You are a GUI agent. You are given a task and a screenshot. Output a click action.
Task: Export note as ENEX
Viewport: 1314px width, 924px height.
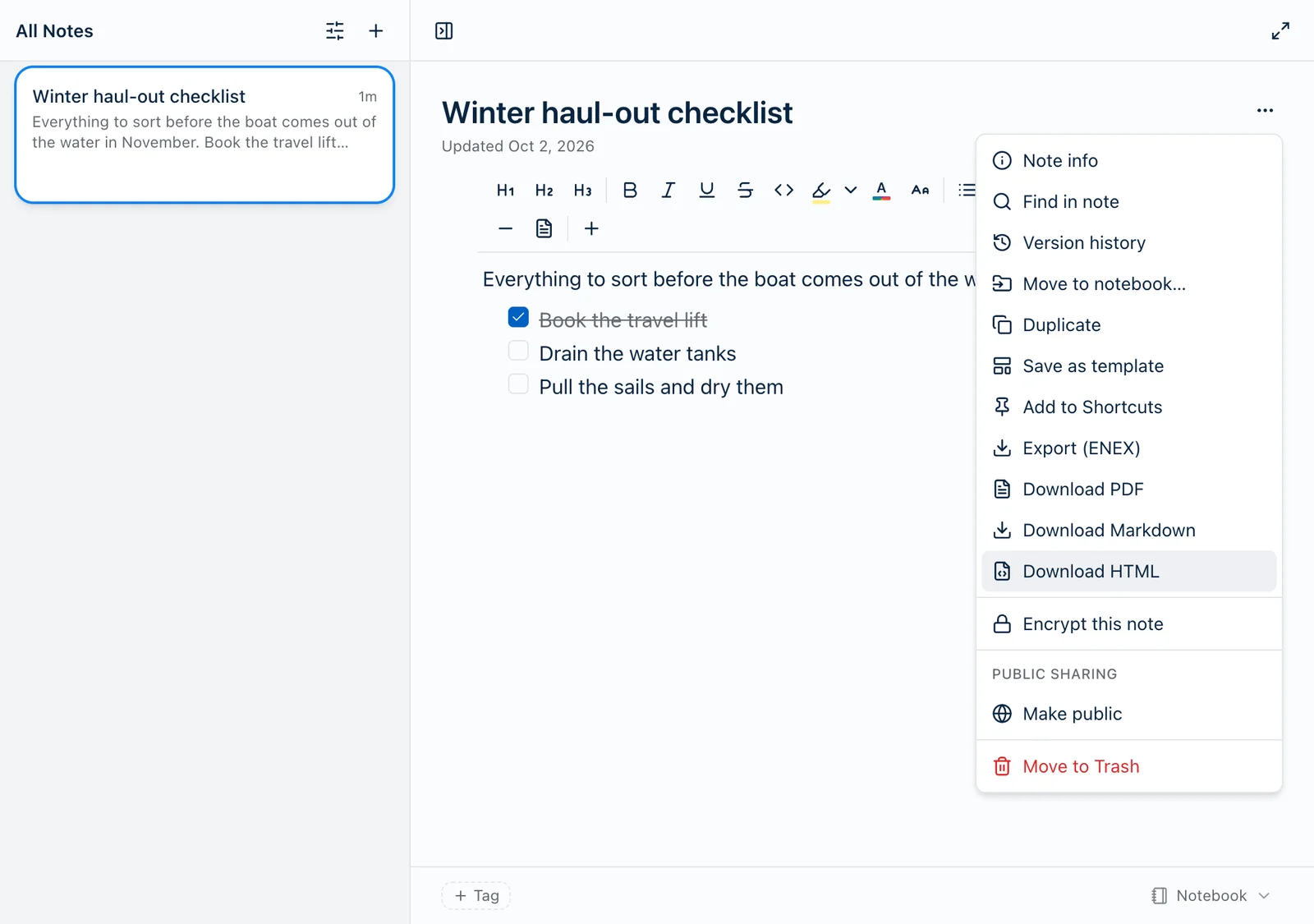point(1128,448)
